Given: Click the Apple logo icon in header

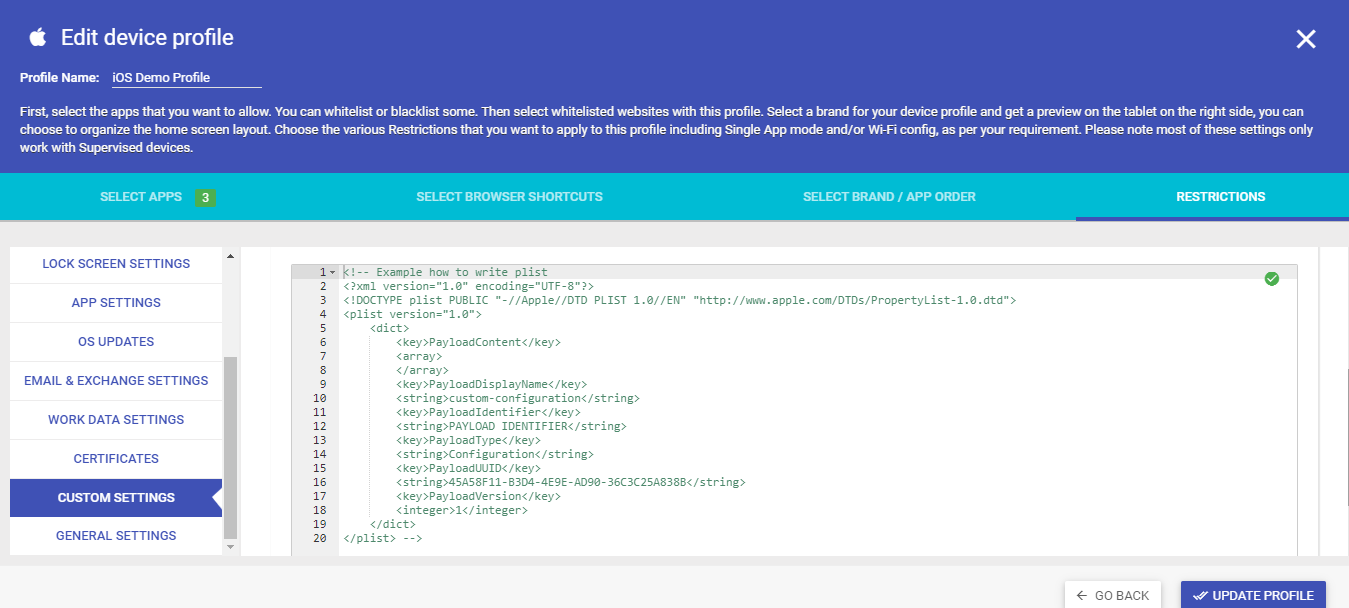Looking at the screenshot, I should [38, 38].
